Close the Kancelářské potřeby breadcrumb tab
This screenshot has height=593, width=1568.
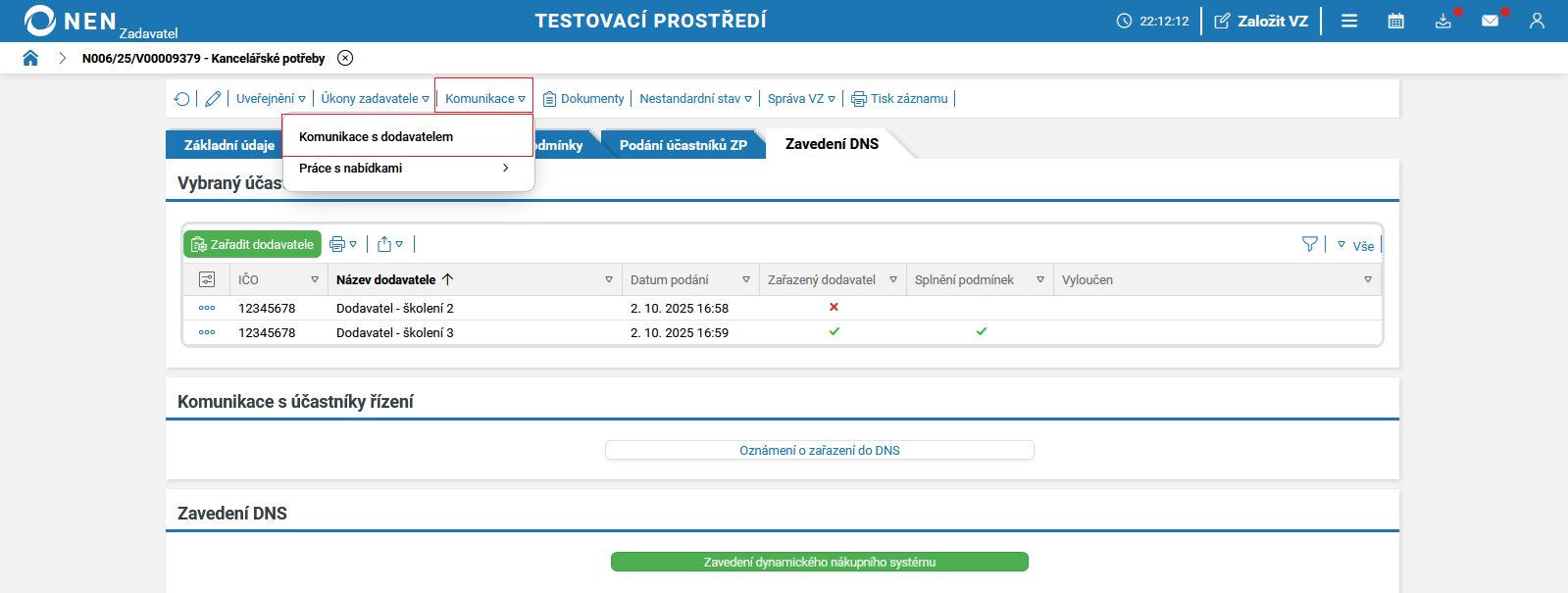point(345,58)
